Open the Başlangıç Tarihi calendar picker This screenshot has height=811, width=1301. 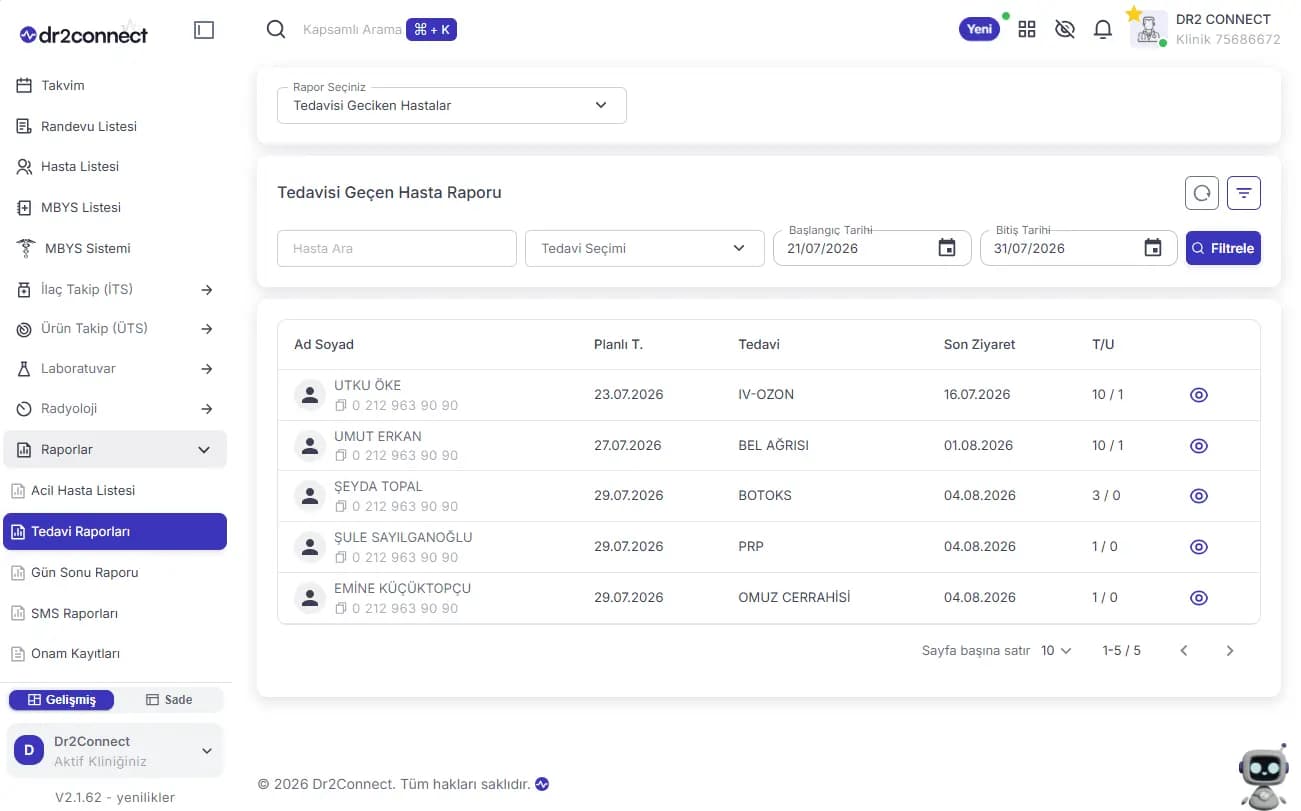coord(947,248)
